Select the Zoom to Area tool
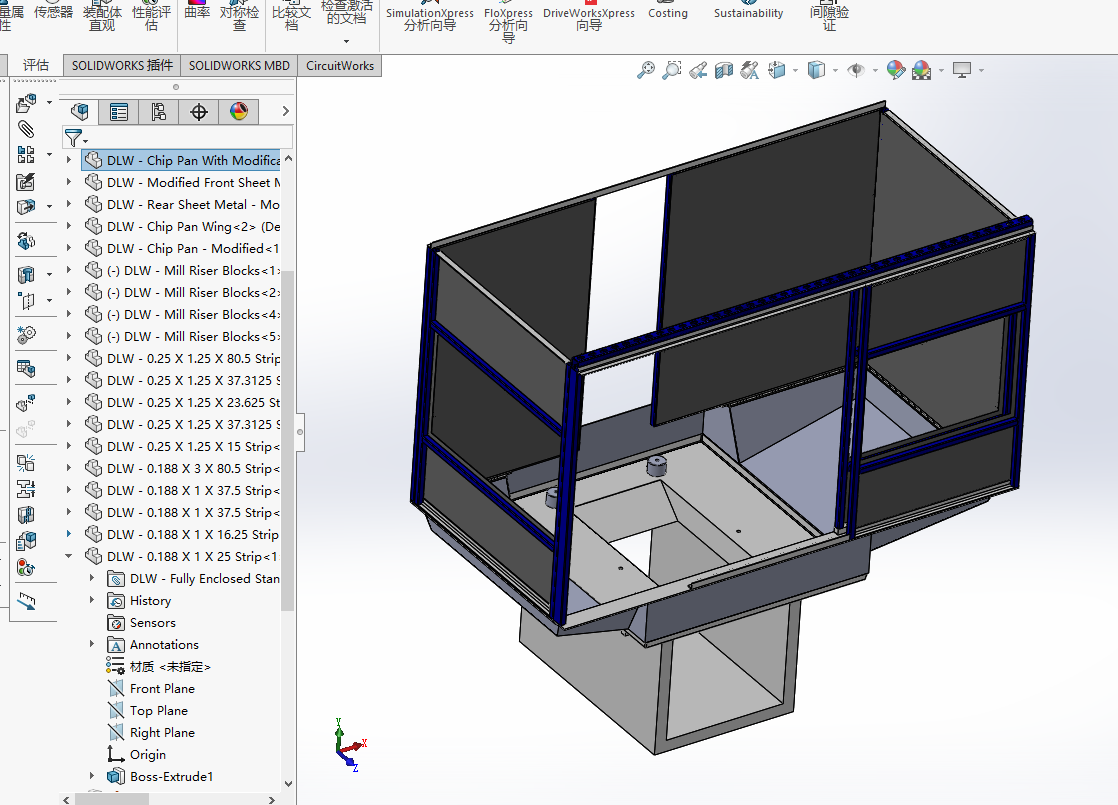The image size is (1118, 805). (x=672, y=70)
